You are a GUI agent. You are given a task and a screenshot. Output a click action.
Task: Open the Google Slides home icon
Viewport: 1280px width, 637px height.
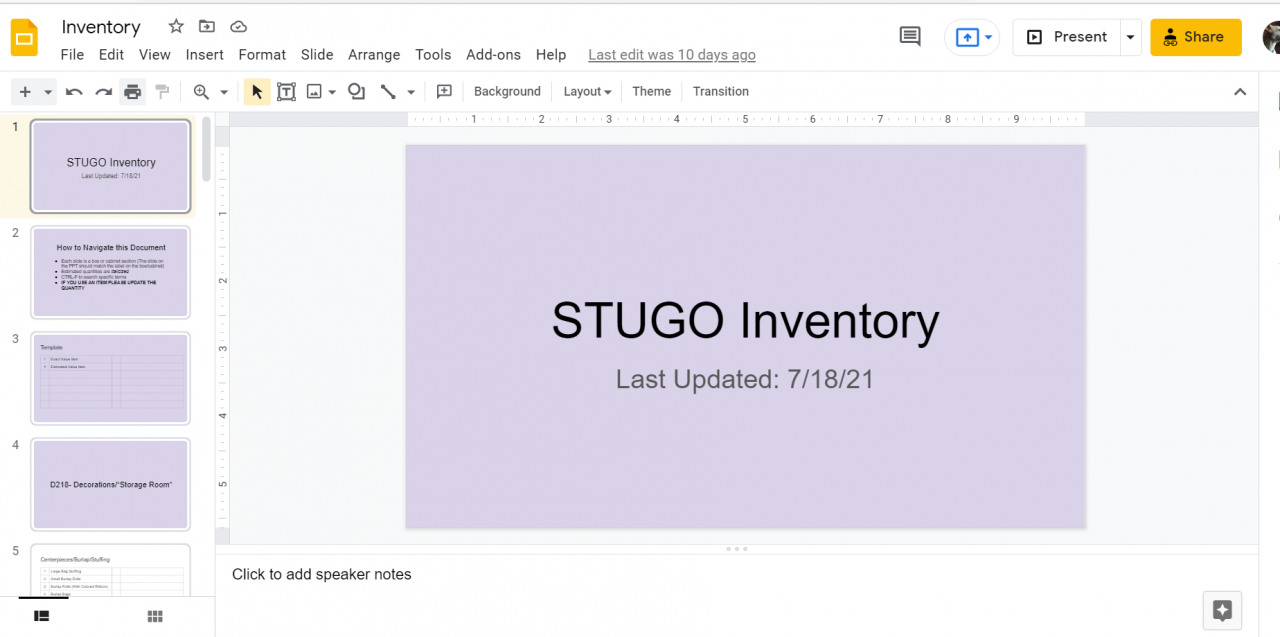tap(24, 38)
